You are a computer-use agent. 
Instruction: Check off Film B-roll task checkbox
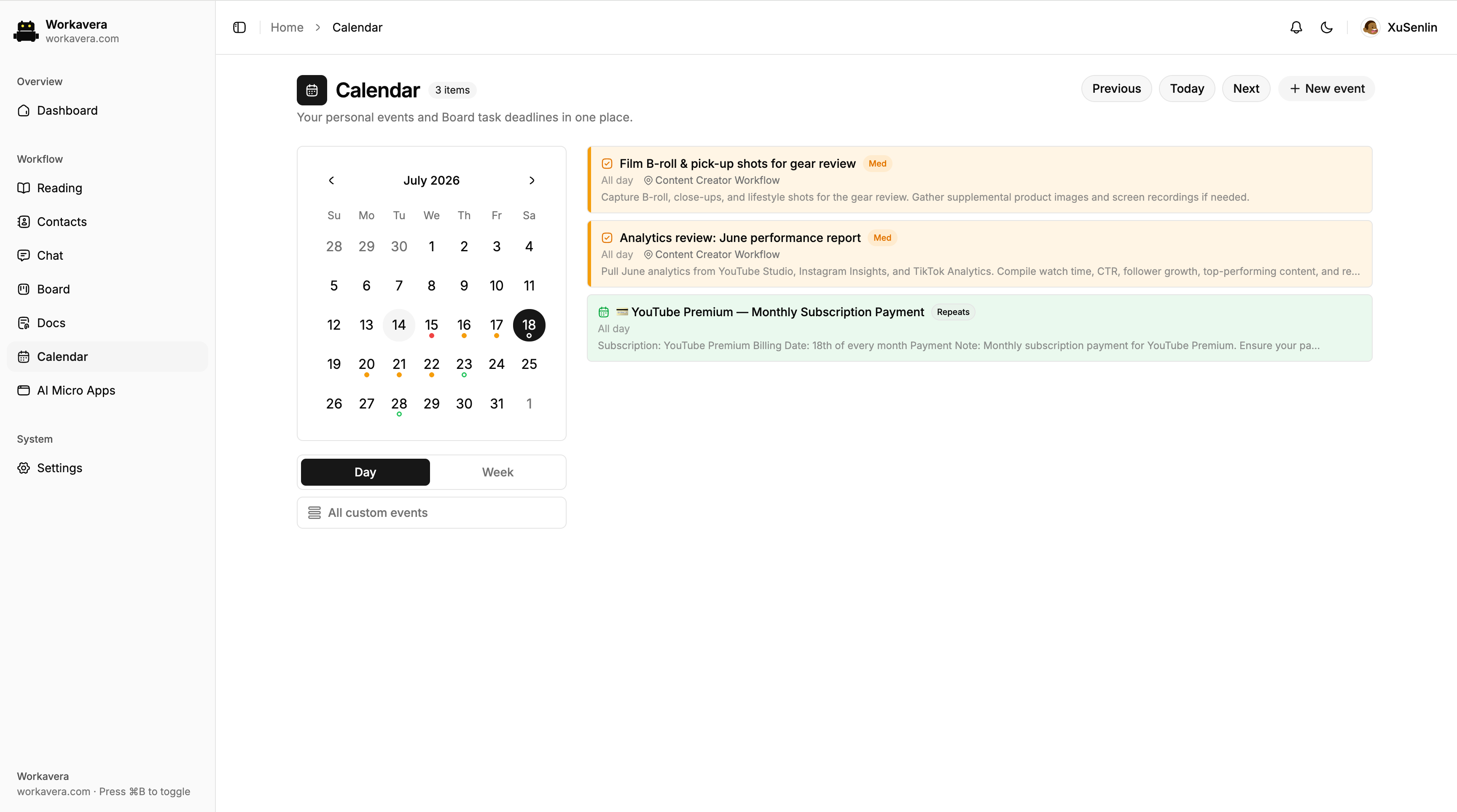pos(607,164)
